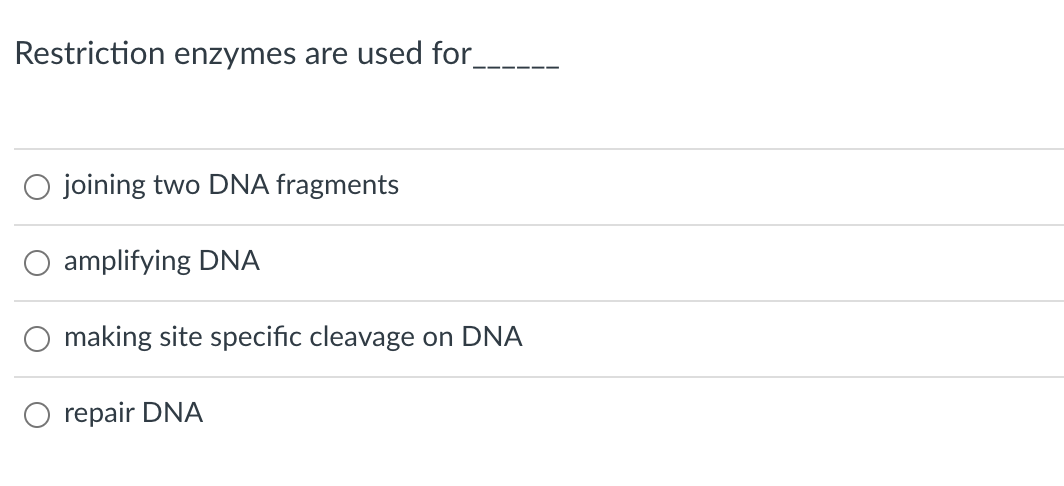The height and width of the screenshot is (486, 1064).
Task: Choose the 'amplifying DNA' radio button
Action: click(x=37, y=263)
